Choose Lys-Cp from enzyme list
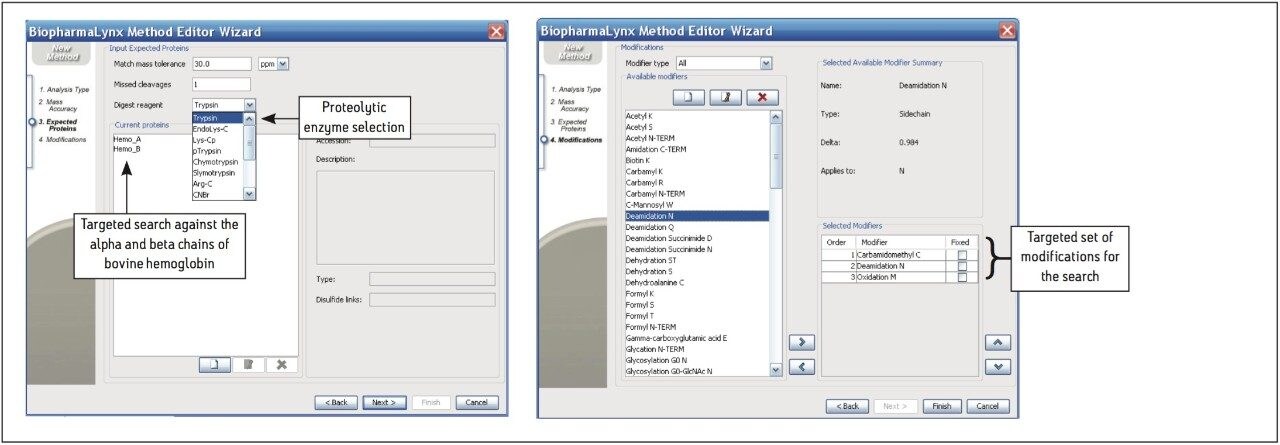Viewport: 1280px width, 445px height. (218, 139)
